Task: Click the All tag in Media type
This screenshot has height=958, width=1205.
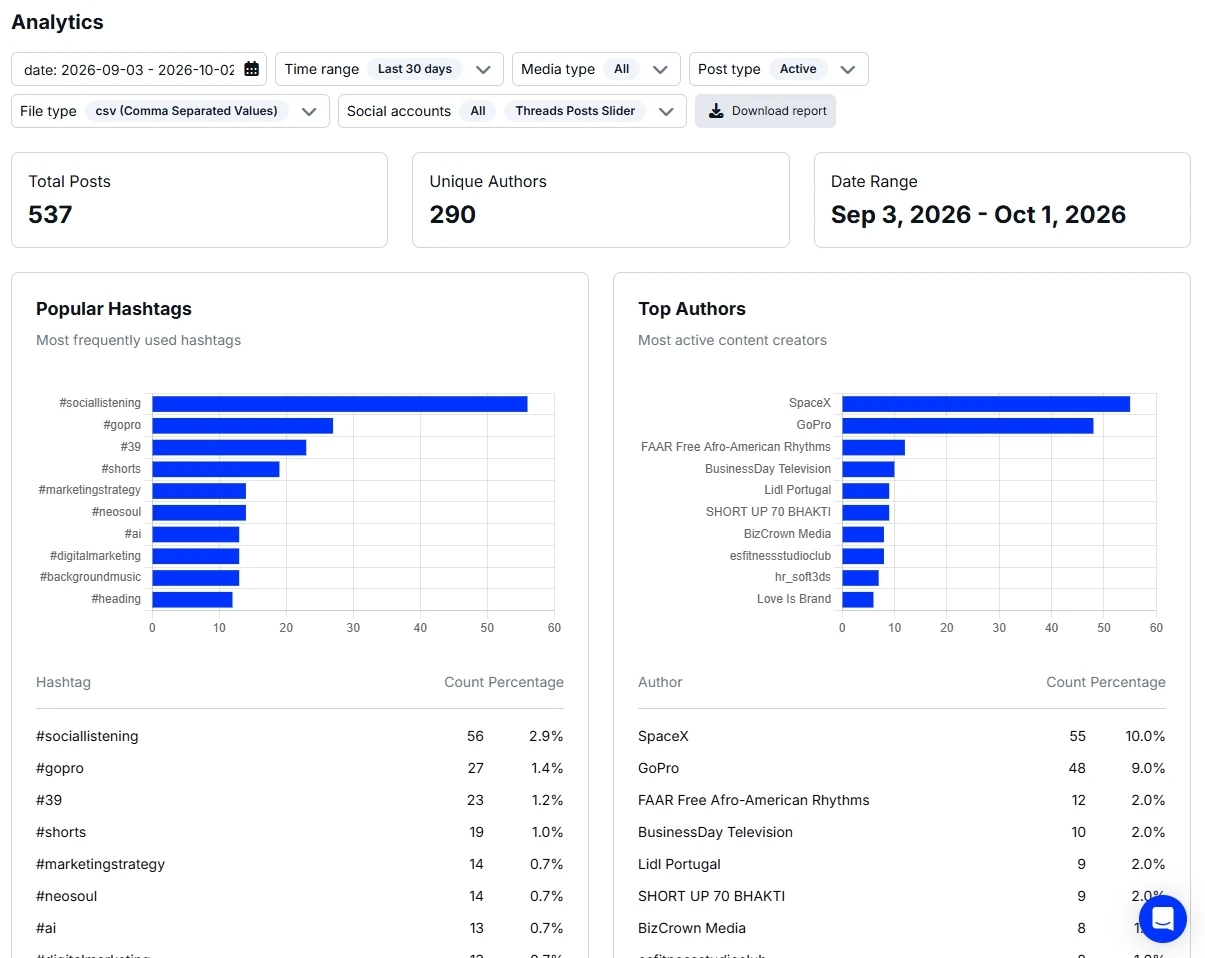Action: coord(622,69)
